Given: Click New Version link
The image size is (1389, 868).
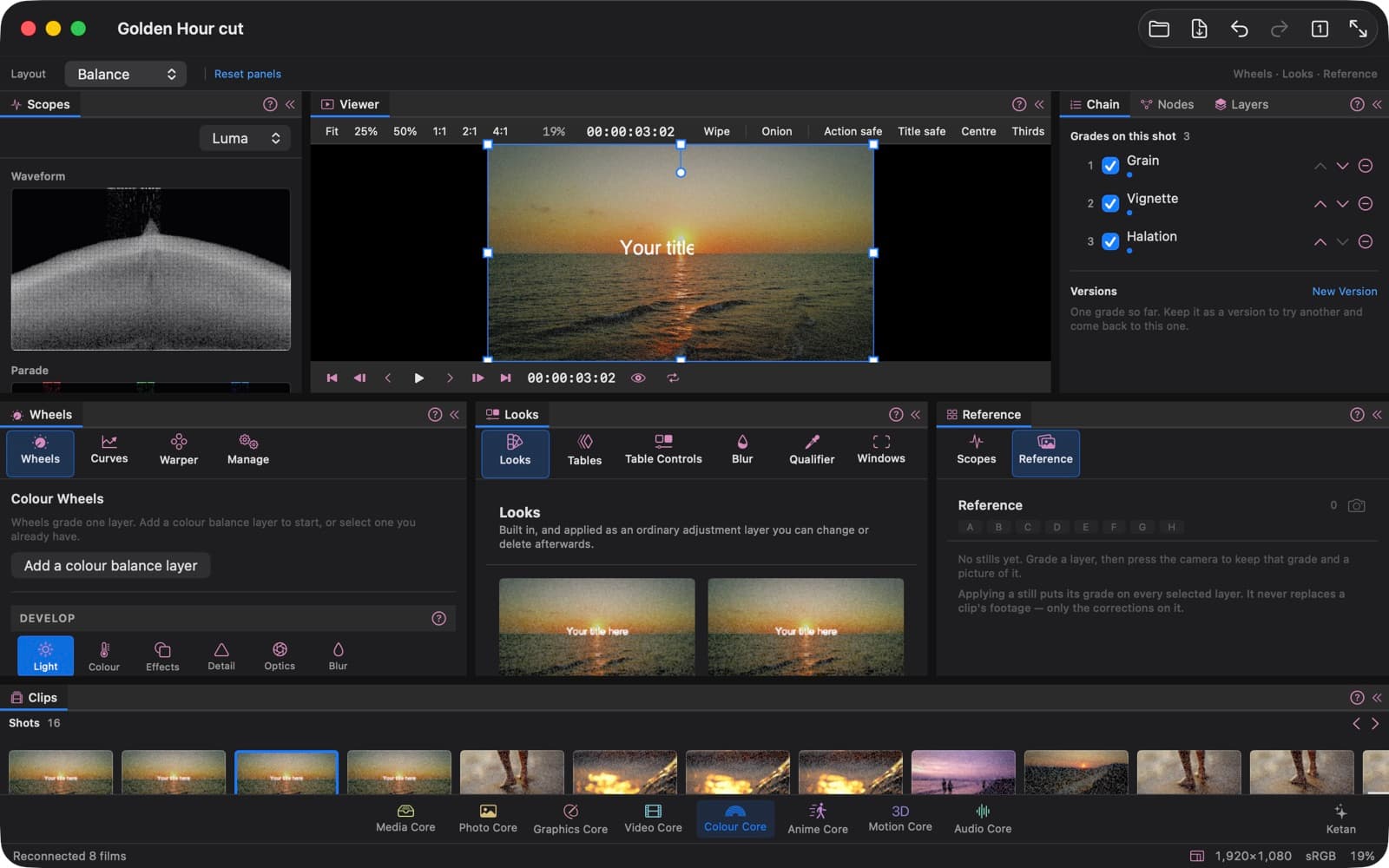Looking at the screenshot, I should (1344, 292).
